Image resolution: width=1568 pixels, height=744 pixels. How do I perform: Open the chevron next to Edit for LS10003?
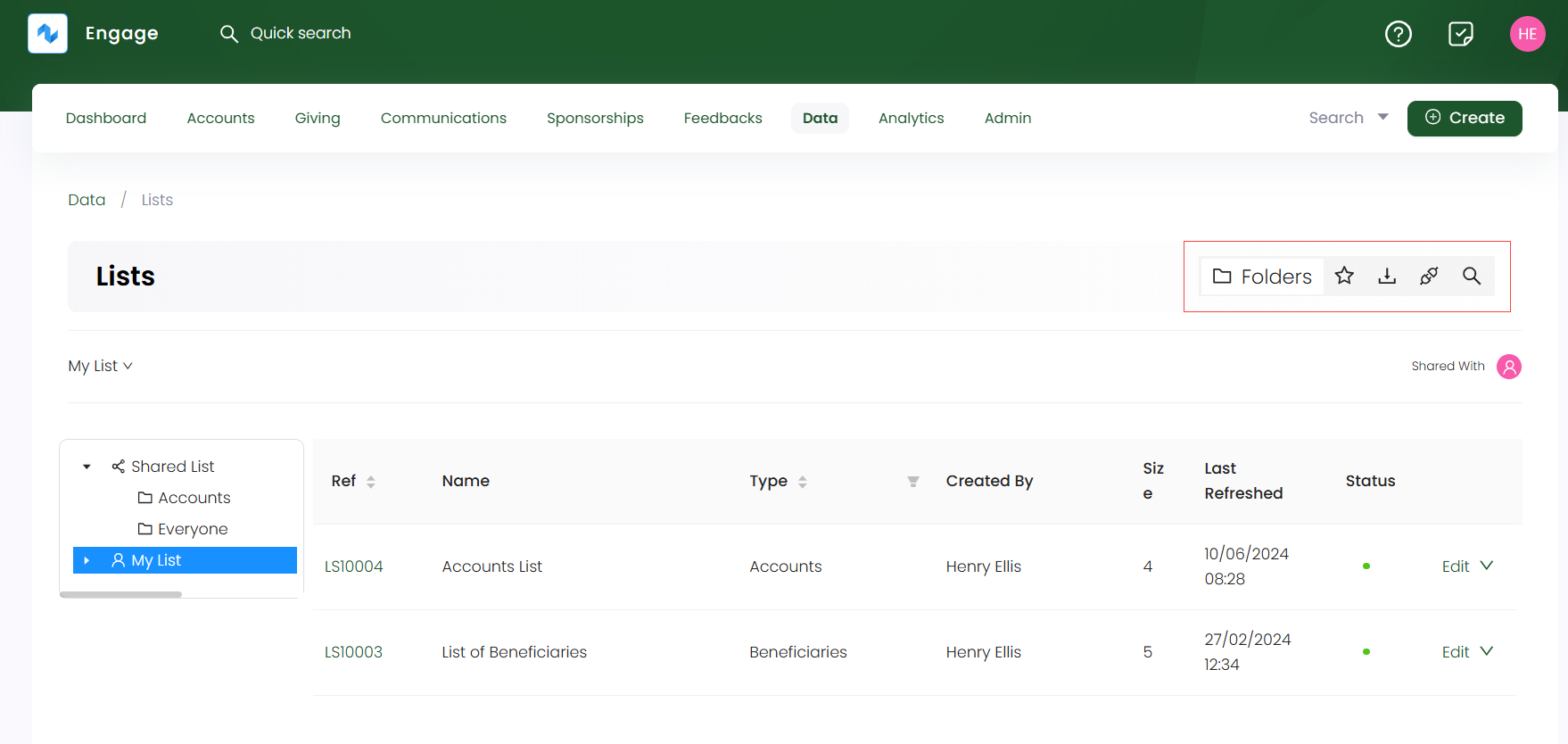1487,651
